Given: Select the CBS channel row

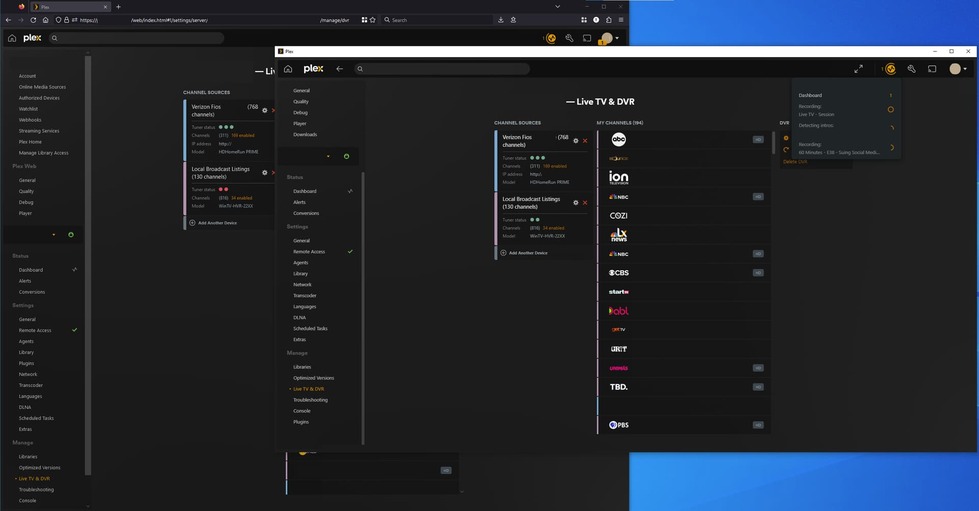Looking at the screenshot, I should 684,273.
